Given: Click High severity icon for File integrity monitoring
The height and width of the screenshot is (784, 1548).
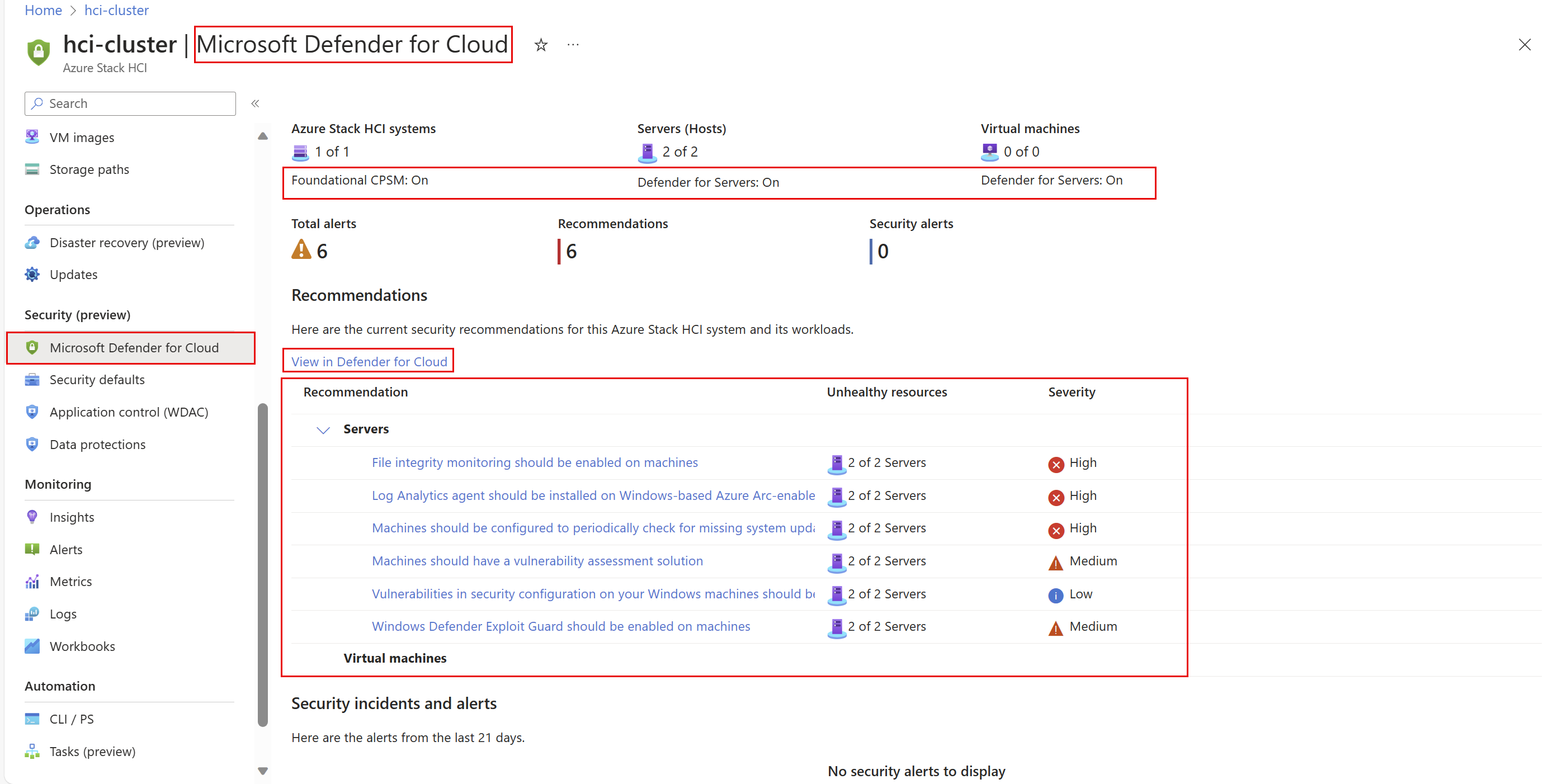Looking at the screenshot, I should [1056, 464].
